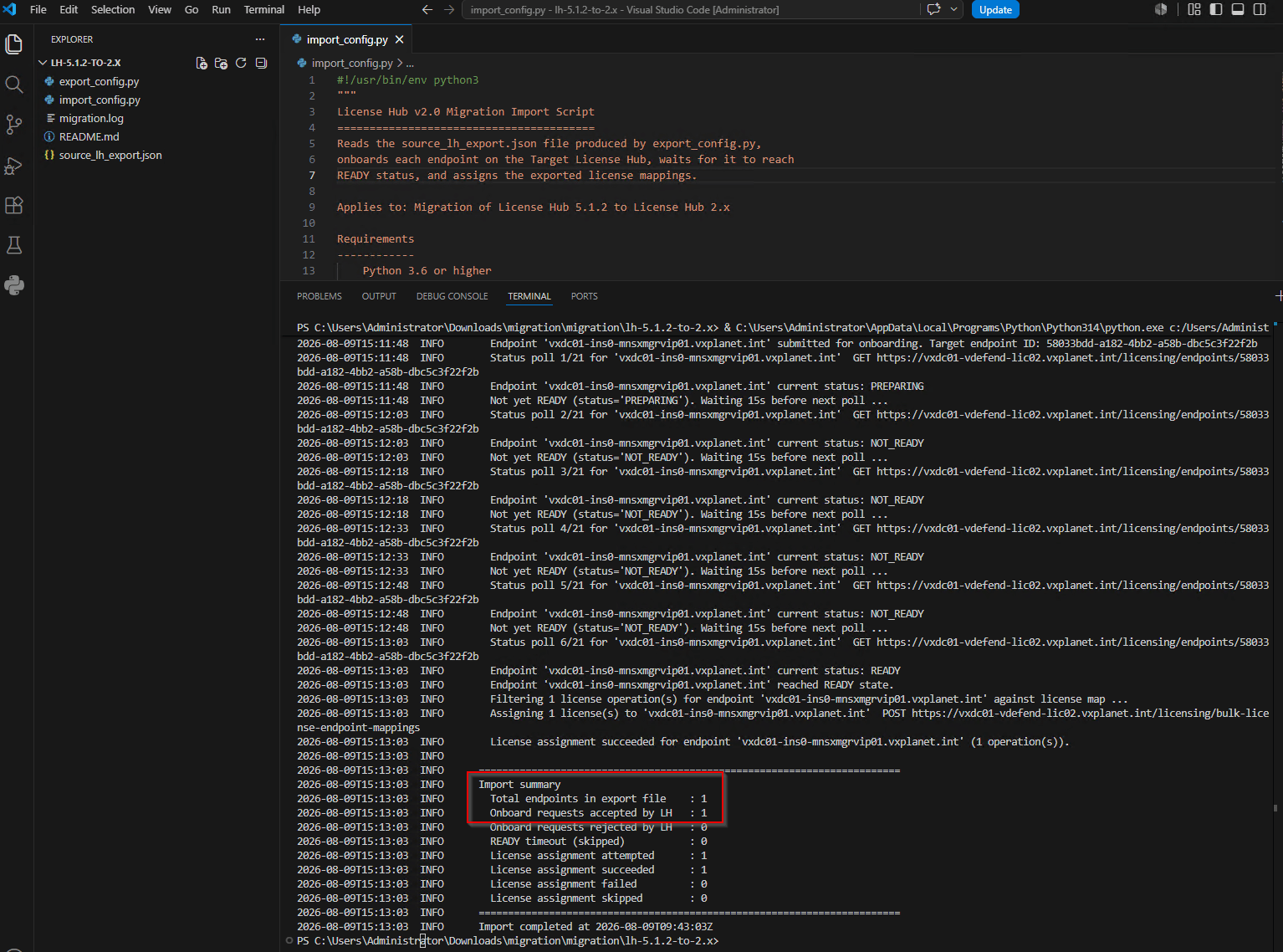
Task: Switch to the DEBUG CONSOLE tab
Action: click(452, 296)
